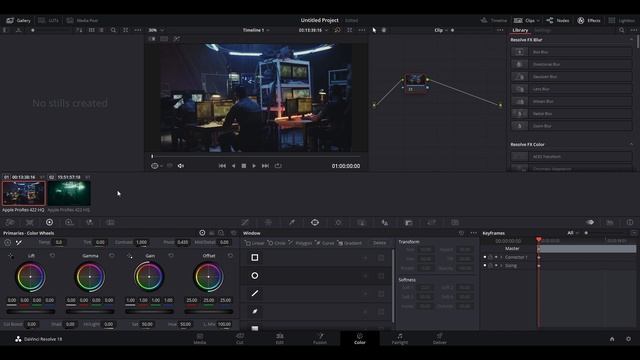Select the Directional Blur effect

click(x=571, y=64)
